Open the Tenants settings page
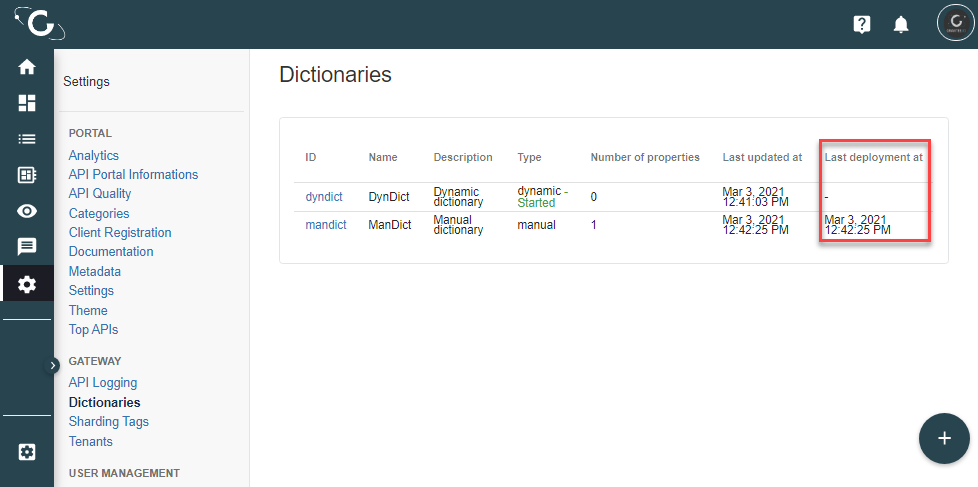Image resolution: width=978 pixels, height=487 pixels. point(90,441)
